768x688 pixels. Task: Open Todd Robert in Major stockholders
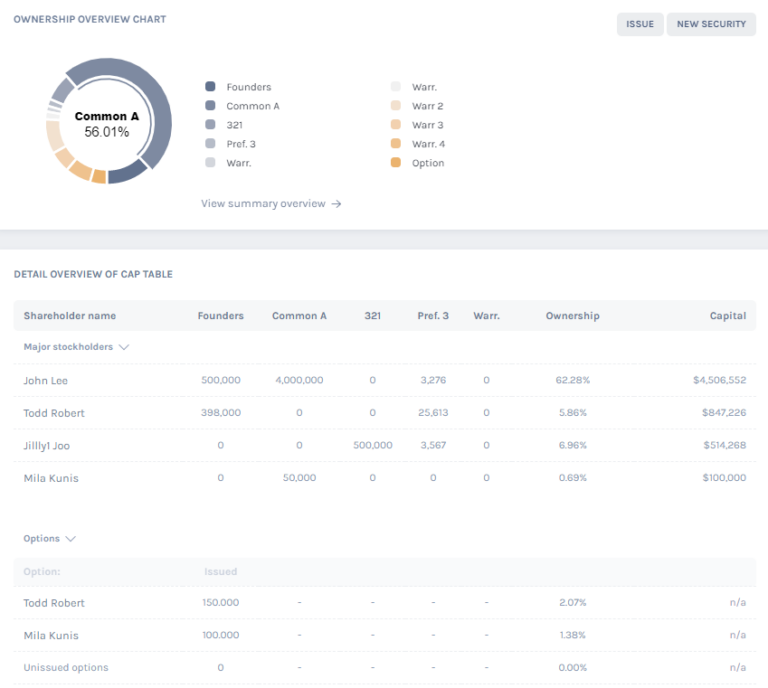pos(54,413)
